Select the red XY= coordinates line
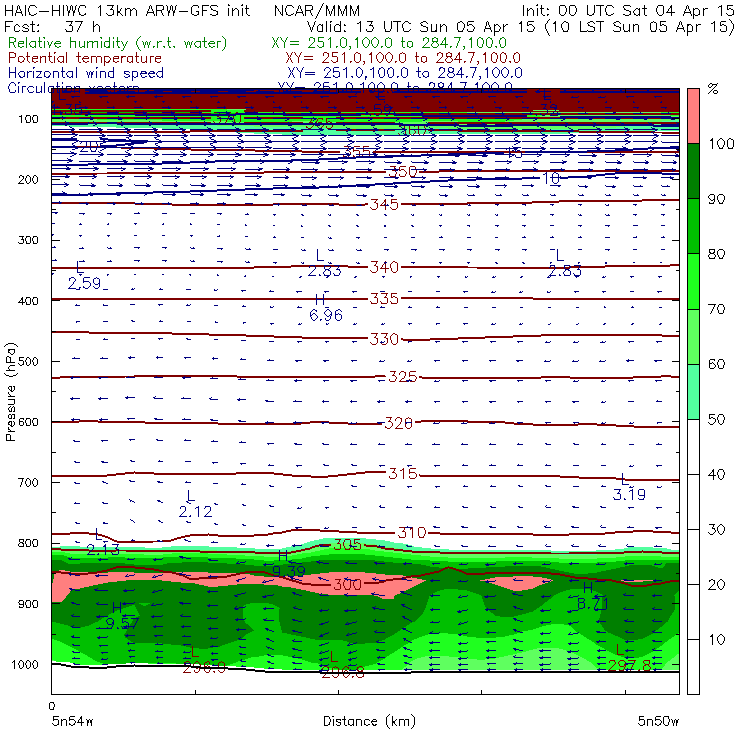The width and height of the screenshot is (740, 740). point(403,58)
